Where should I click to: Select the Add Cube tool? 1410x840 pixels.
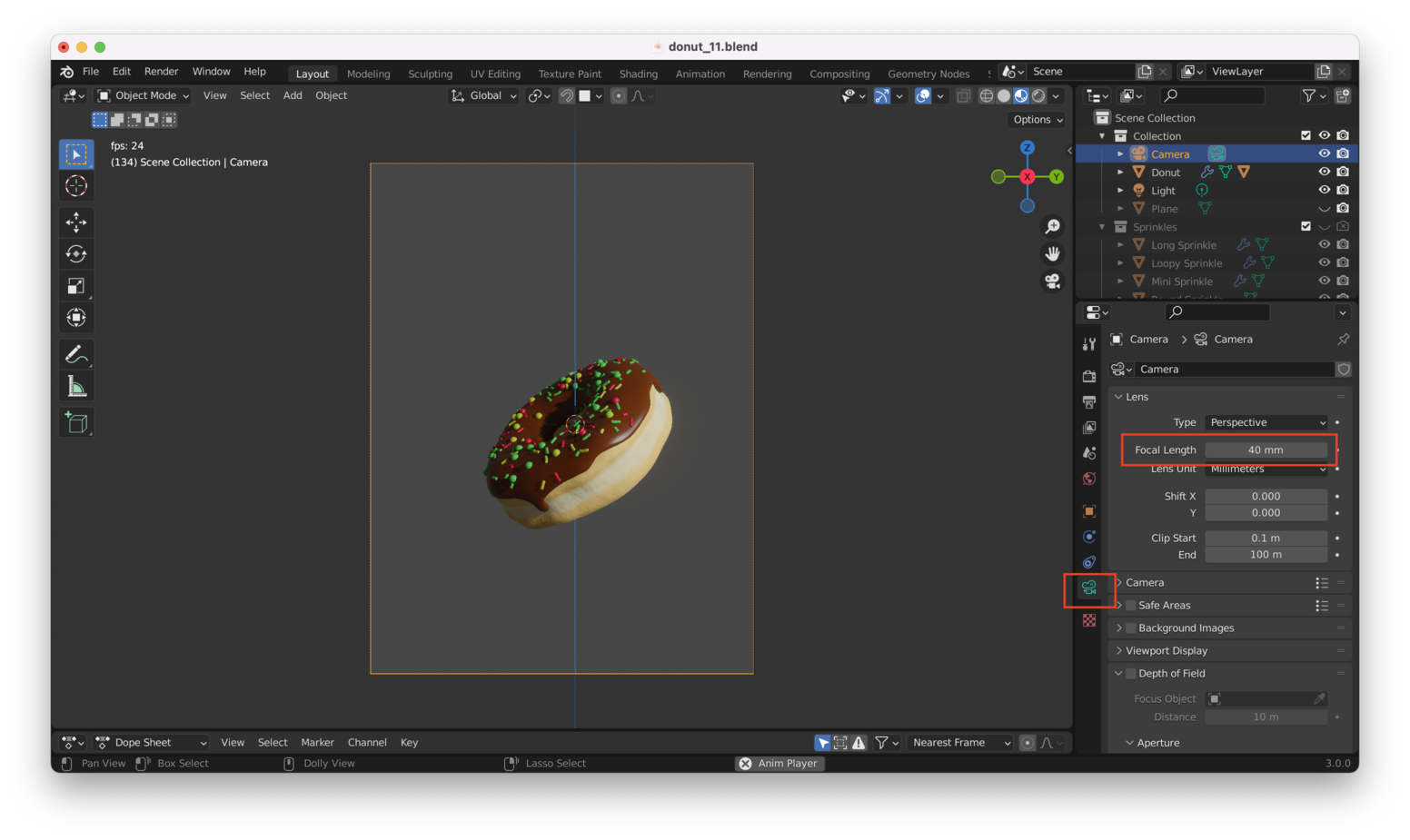[76, 422]
